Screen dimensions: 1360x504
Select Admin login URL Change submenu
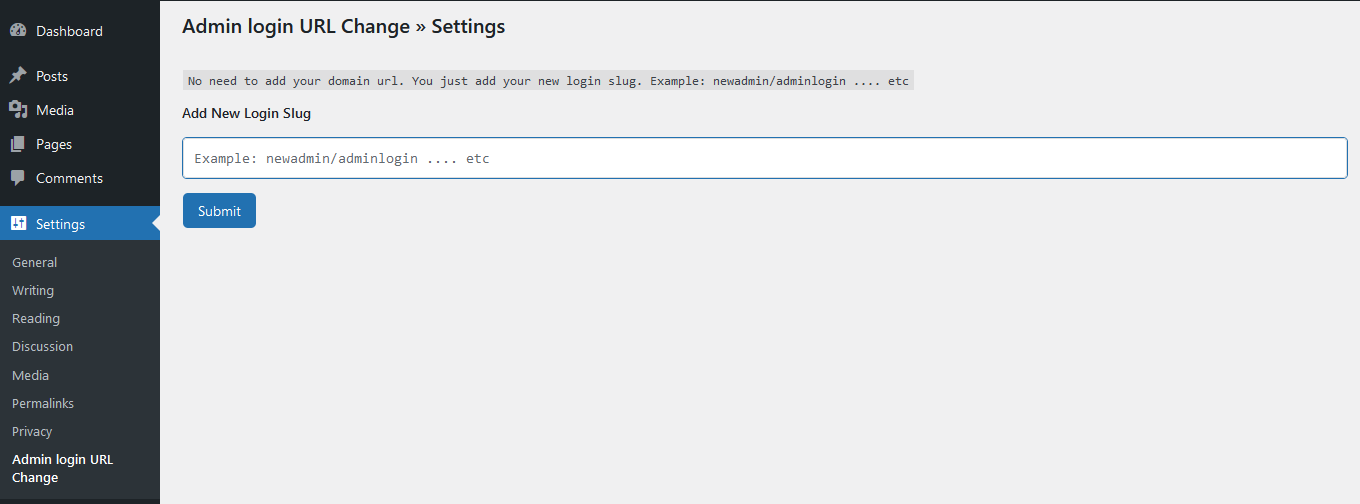point(62,468)
